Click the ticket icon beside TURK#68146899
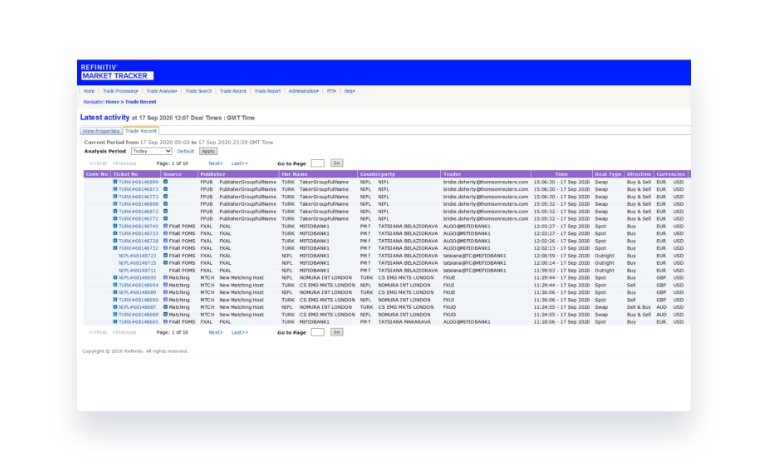This screenshot has height=468, width=768. (115, 181)
